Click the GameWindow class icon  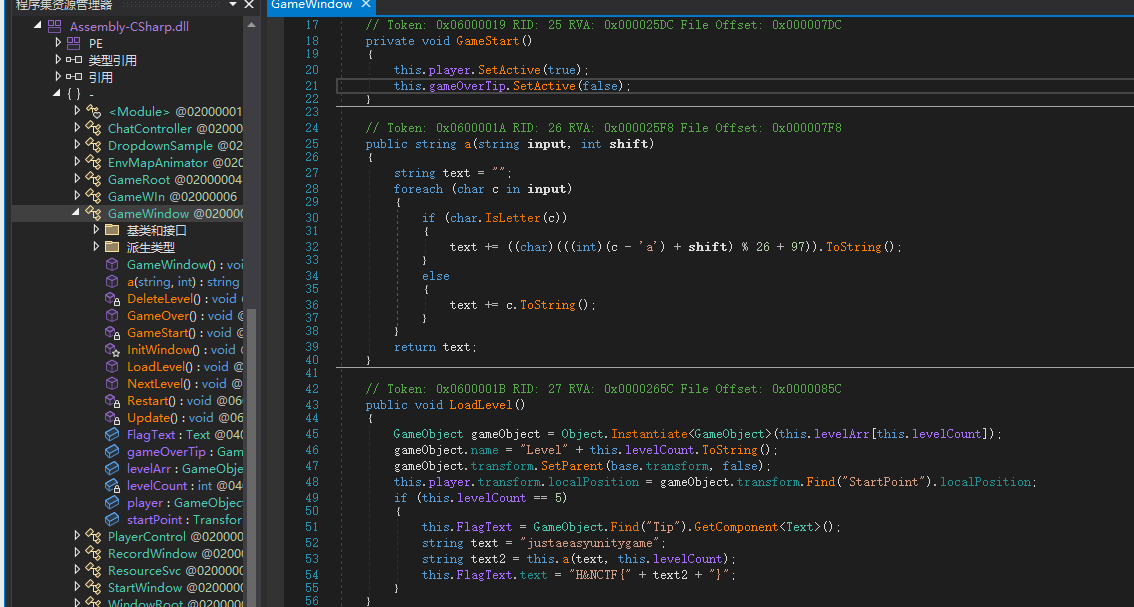93,213
